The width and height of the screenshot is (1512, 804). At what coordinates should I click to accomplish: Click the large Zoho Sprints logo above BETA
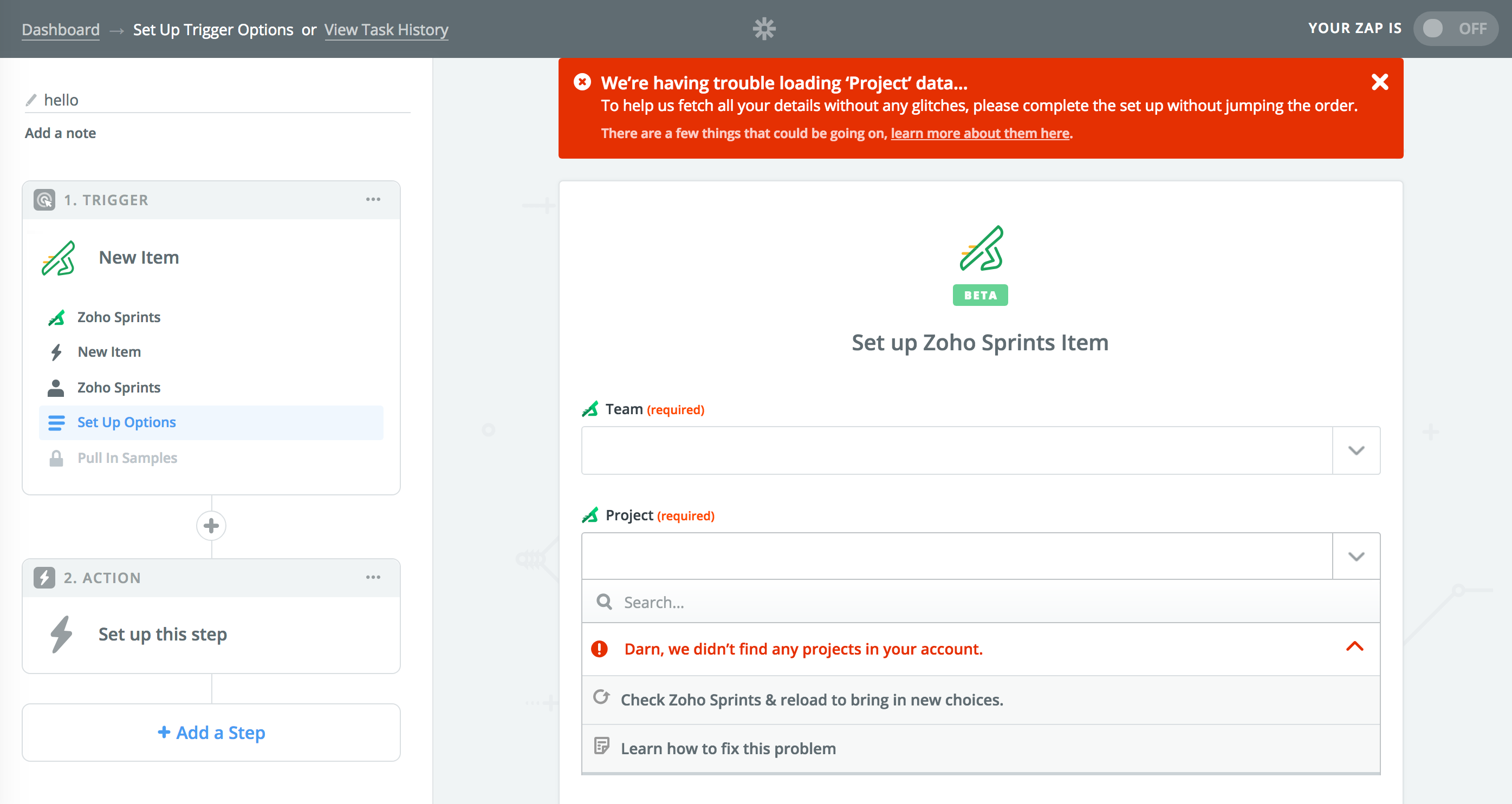981,249
